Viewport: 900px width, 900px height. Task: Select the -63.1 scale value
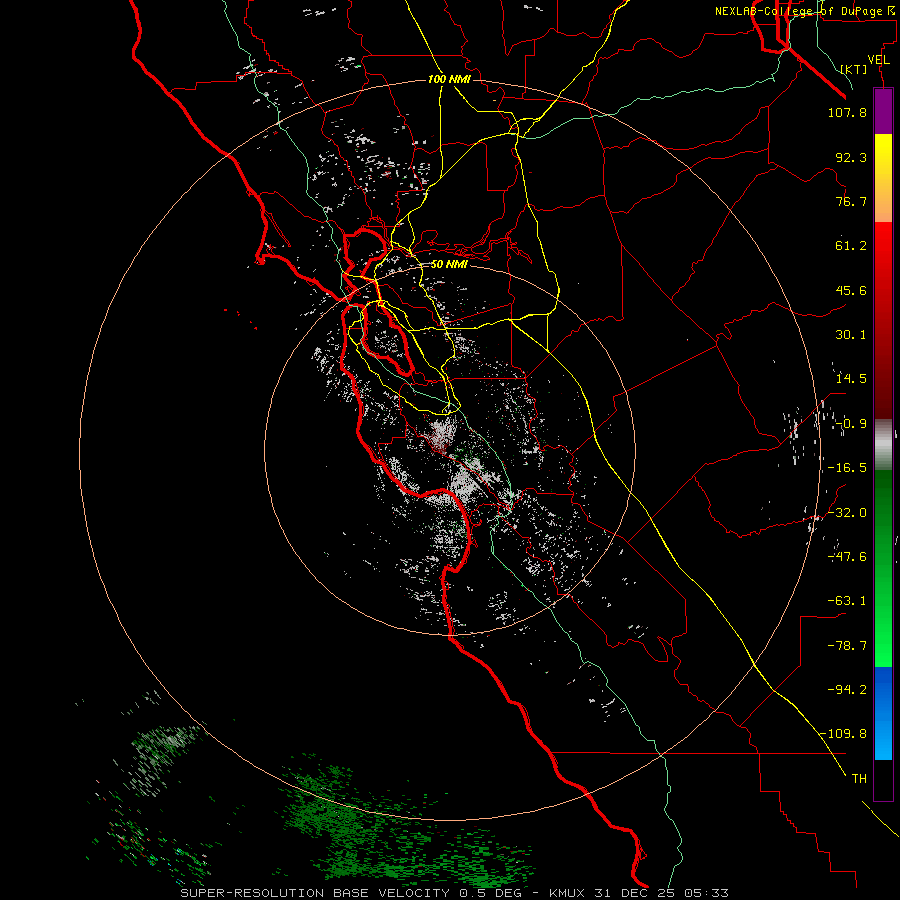[x=847, y=601]
